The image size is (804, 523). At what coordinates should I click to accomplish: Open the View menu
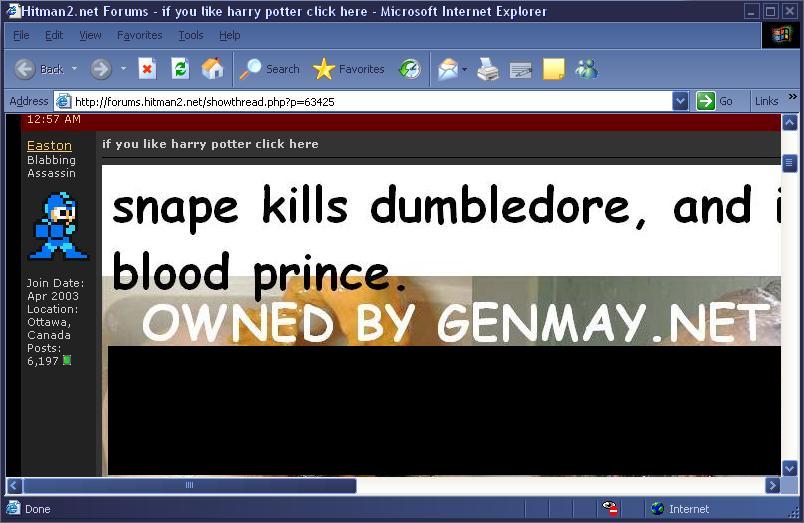[x=90, y=35]
